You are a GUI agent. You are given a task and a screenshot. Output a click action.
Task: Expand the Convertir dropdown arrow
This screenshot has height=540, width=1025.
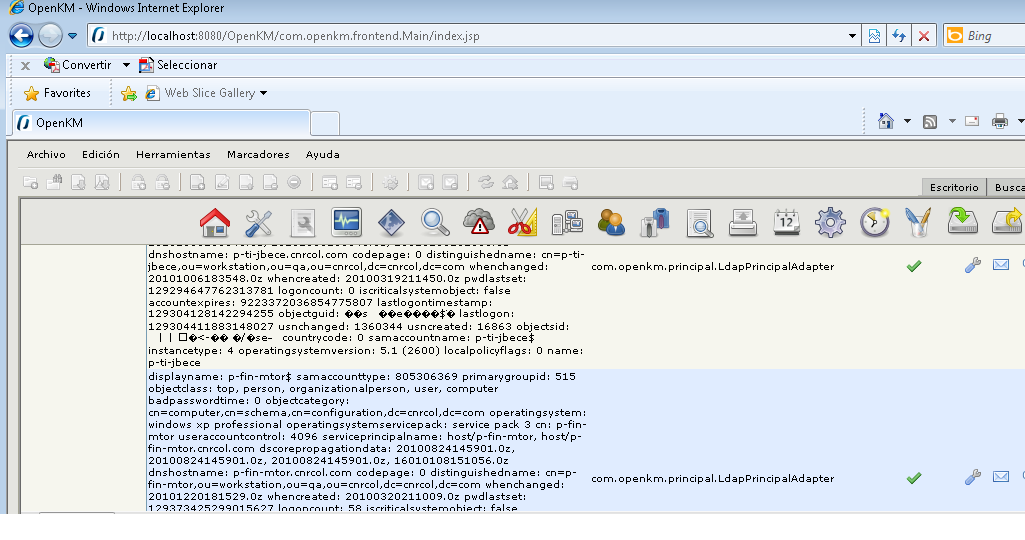(x=126, y=65)
